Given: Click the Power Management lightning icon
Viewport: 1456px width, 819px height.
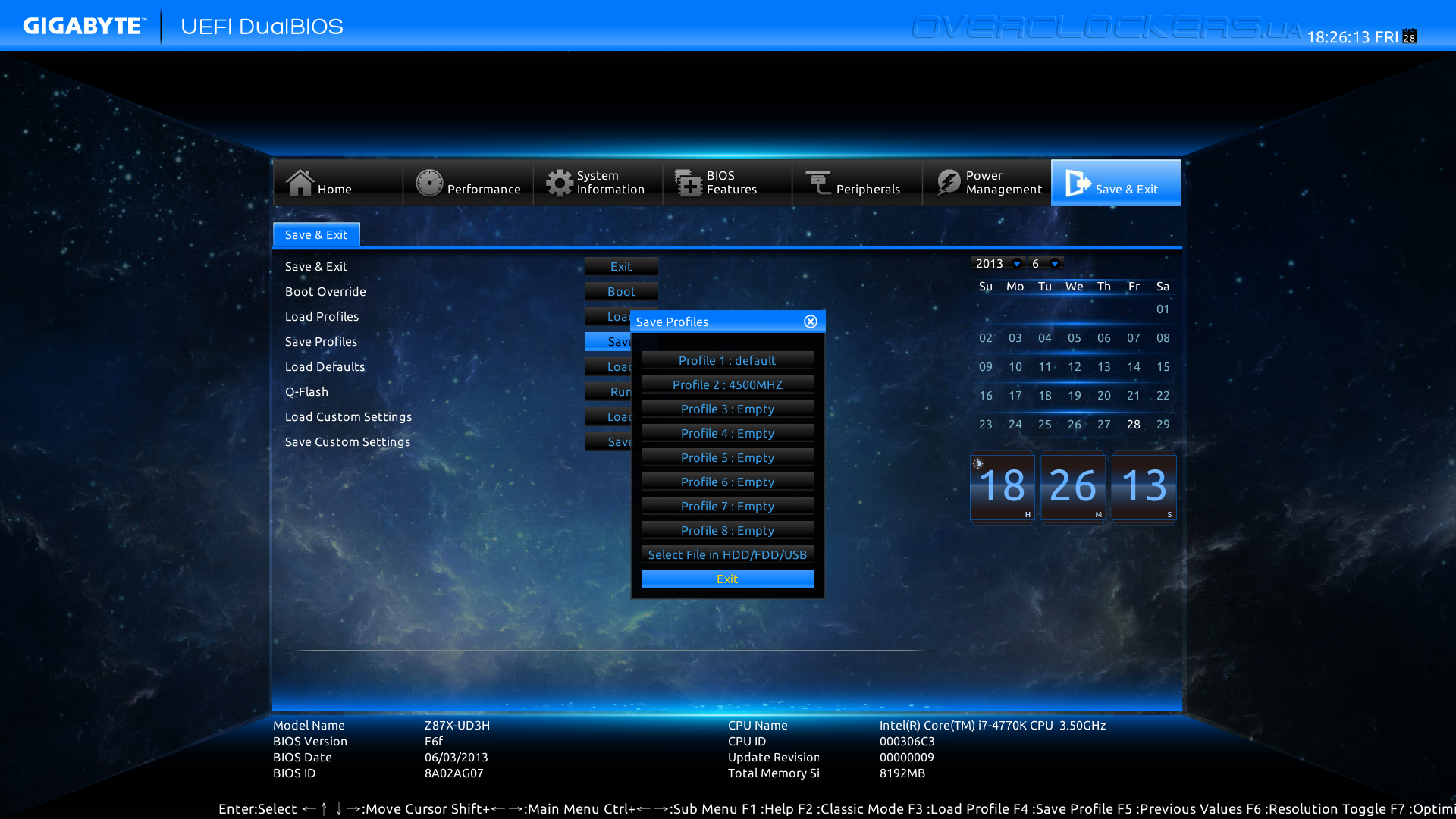Looking at the screenshot, I should click(948, 183).
